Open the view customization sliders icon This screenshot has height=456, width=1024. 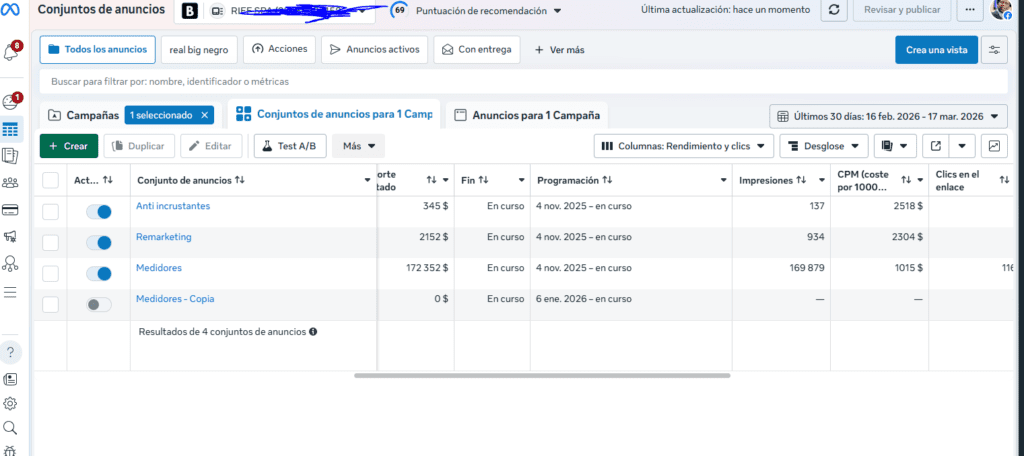coord(994,50)
